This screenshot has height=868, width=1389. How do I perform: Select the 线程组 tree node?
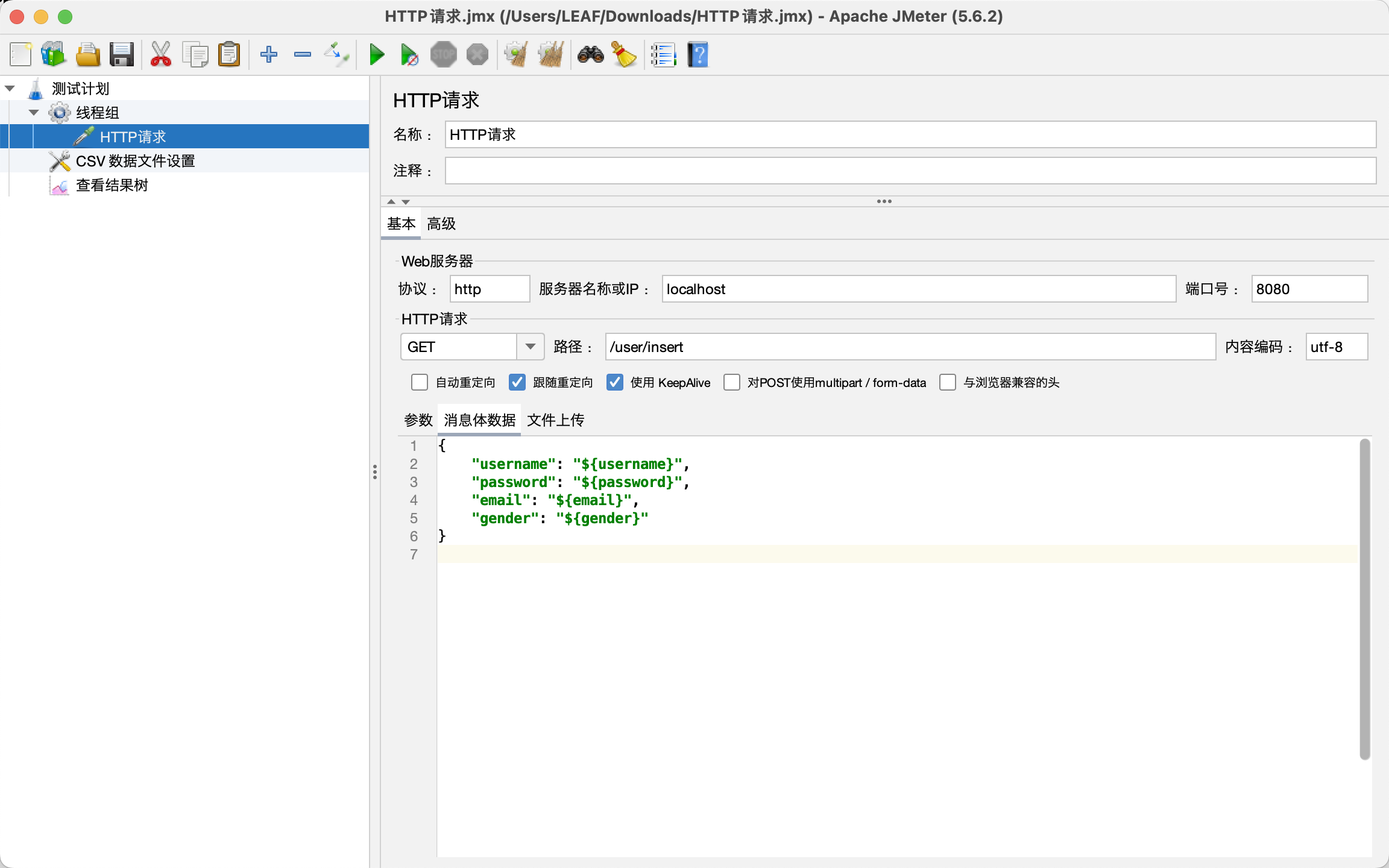click(97, 113)
